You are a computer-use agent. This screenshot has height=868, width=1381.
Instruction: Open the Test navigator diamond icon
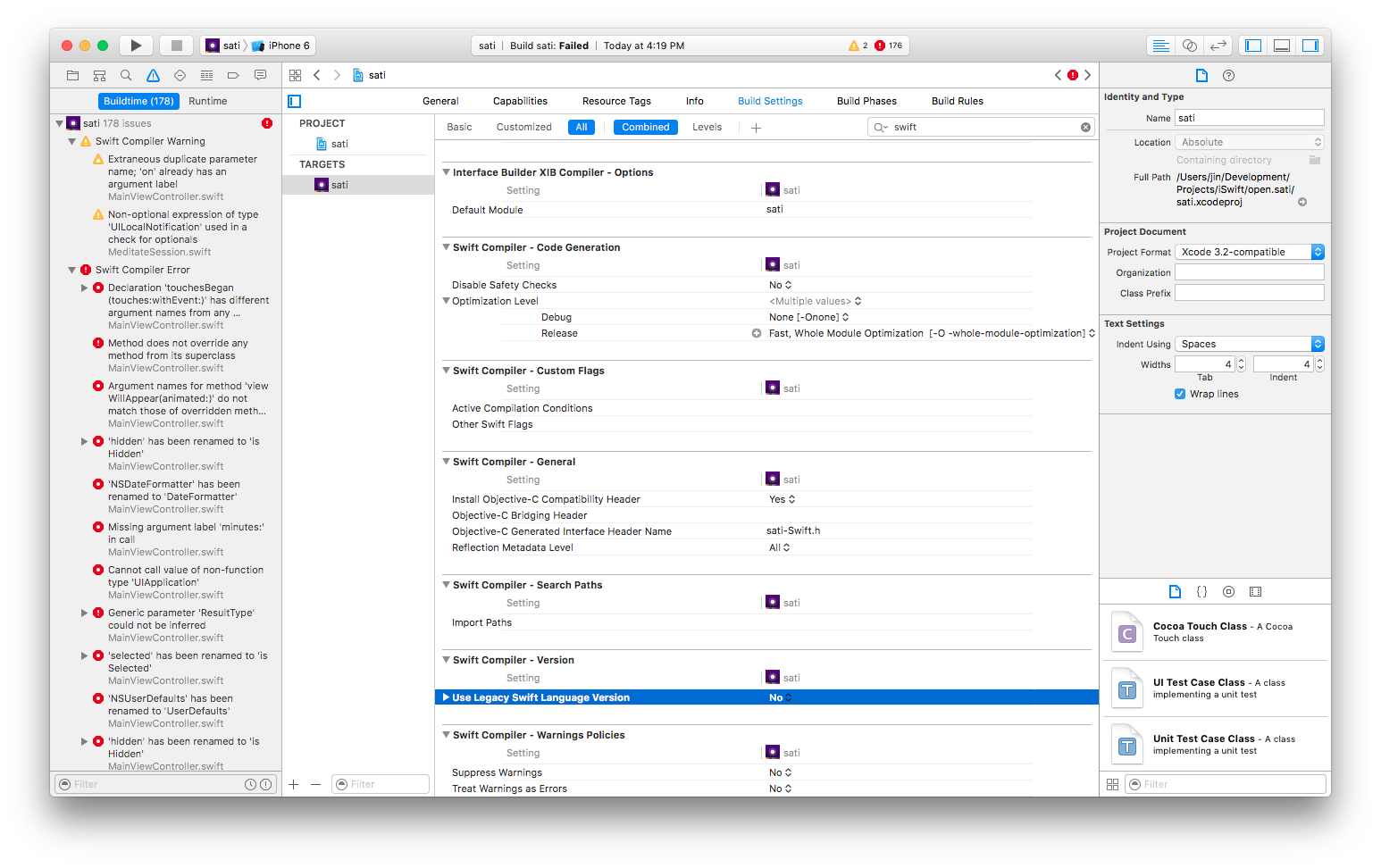180,75
